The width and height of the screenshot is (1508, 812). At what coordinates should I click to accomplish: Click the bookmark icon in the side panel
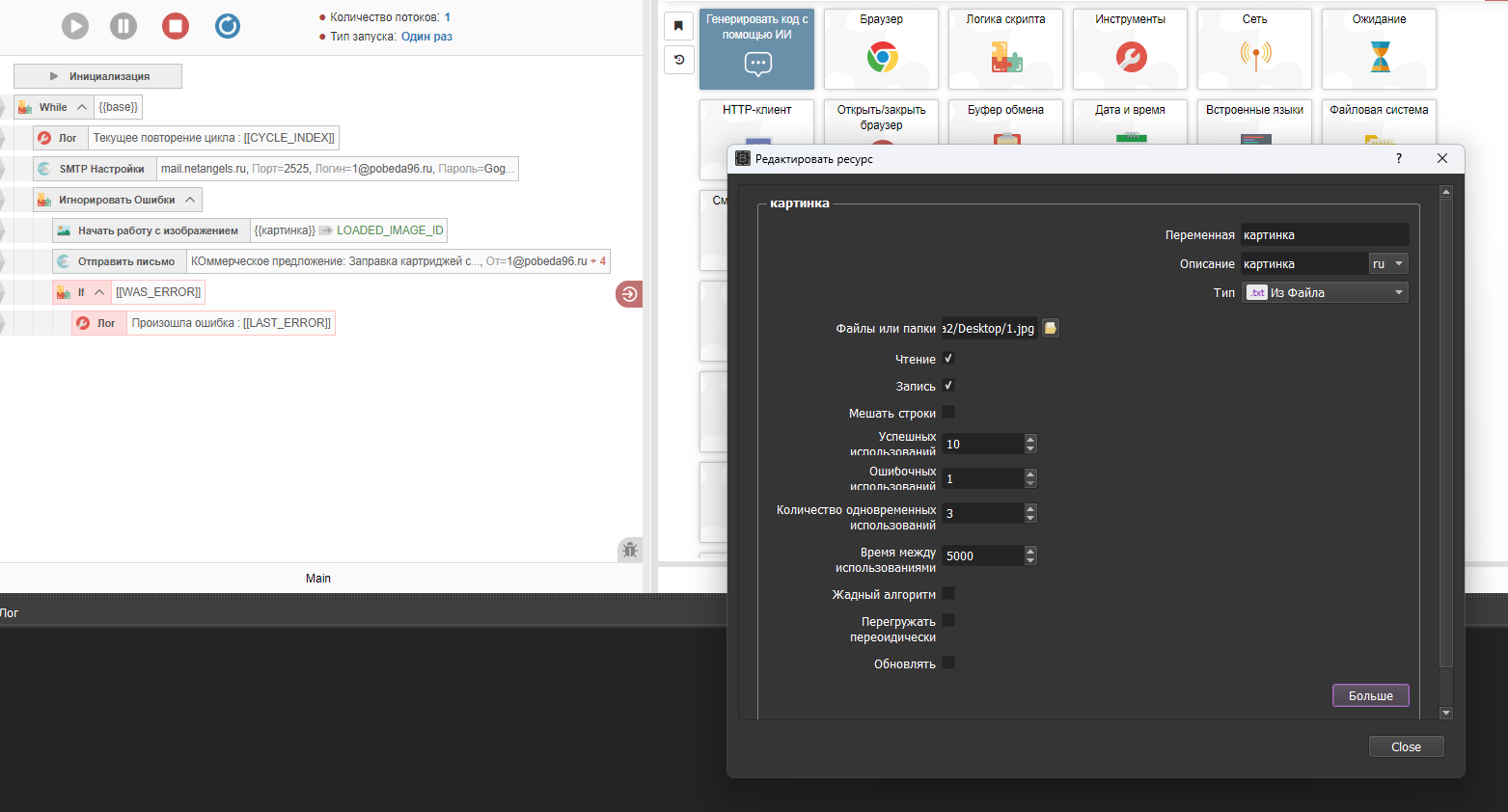coord(679,26)
